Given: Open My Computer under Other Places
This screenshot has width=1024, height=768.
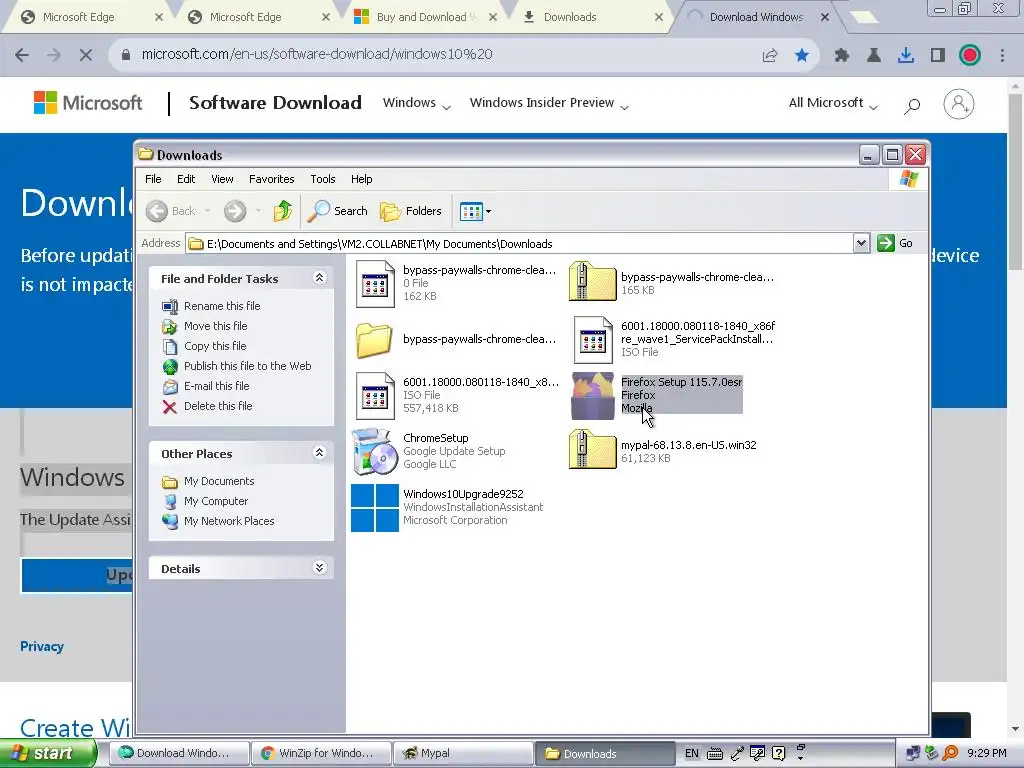Looking at the screenshot, I should [204, 501].
